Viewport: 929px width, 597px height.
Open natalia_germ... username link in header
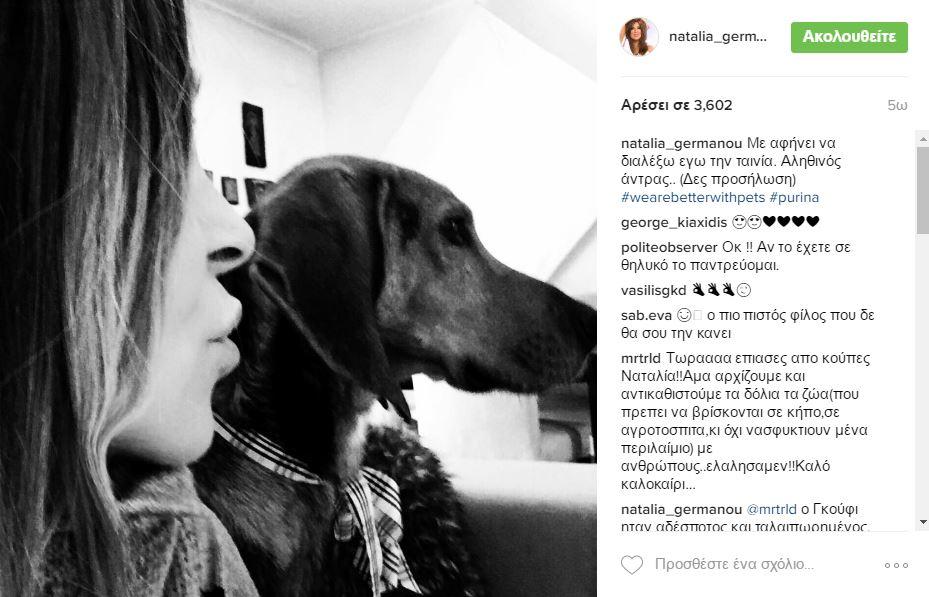717,37
